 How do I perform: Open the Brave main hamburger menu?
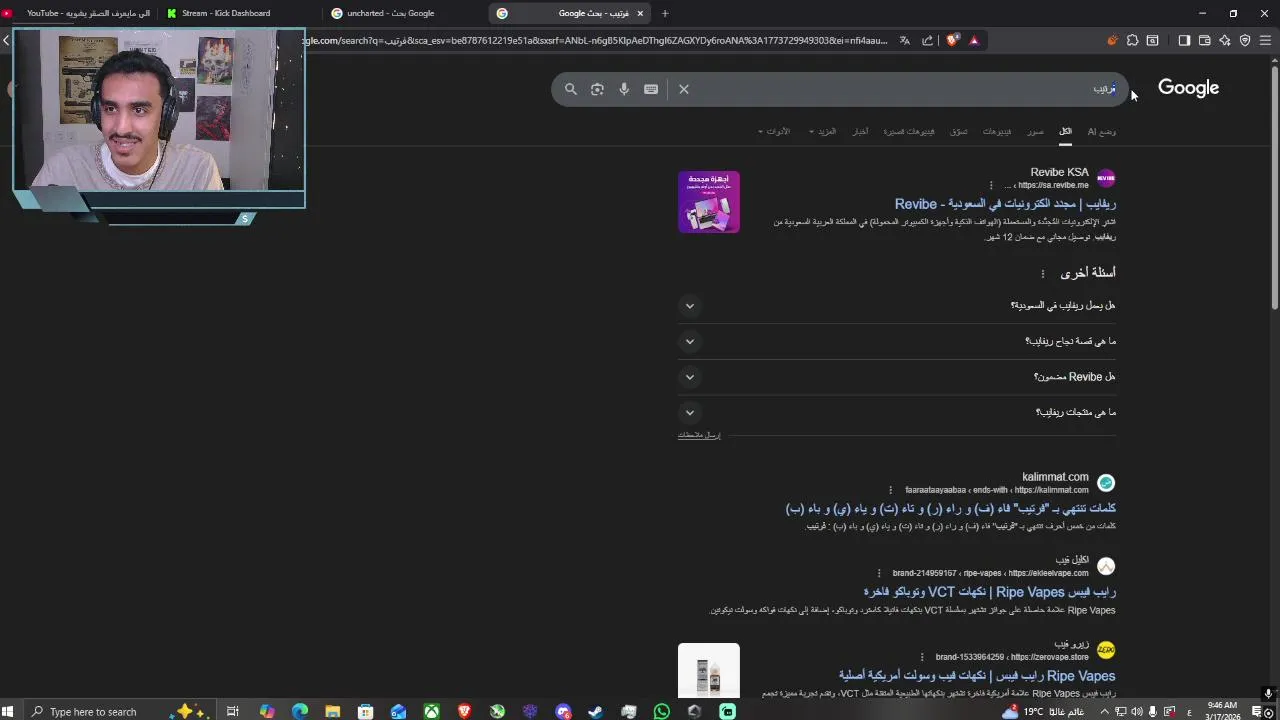coord(1265,40)
